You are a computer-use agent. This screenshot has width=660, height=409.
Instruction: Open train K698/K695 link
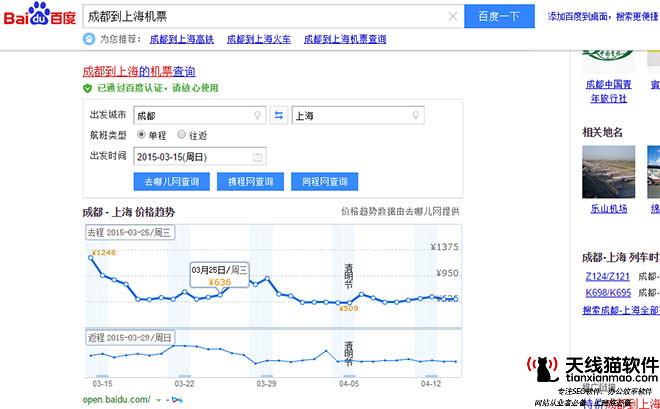pyautogui.click(x=608, y=292)
